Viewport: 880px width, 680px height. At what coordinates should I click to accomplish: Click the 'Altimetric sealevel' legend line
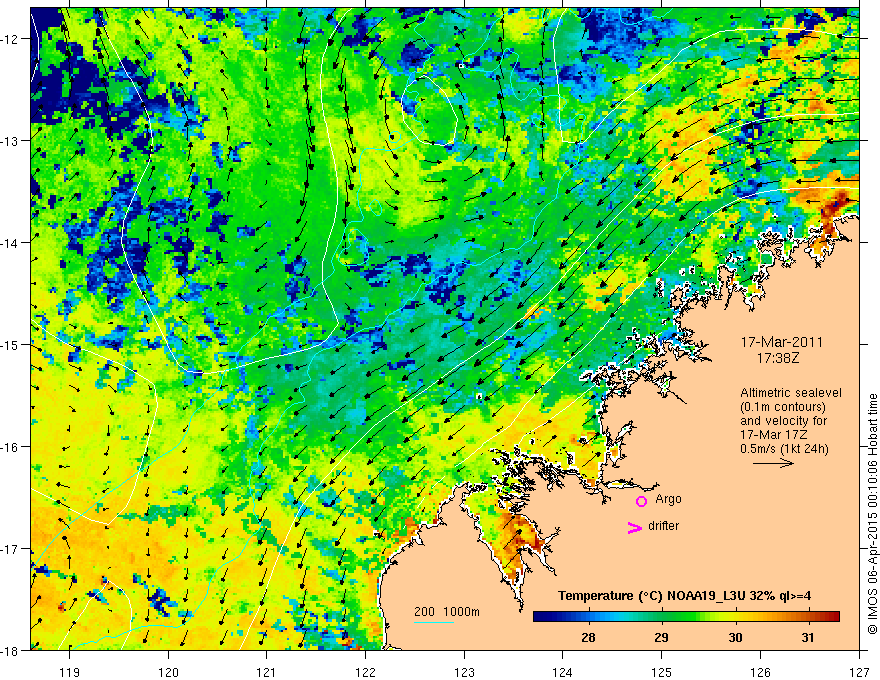click(x=791, y=393)
